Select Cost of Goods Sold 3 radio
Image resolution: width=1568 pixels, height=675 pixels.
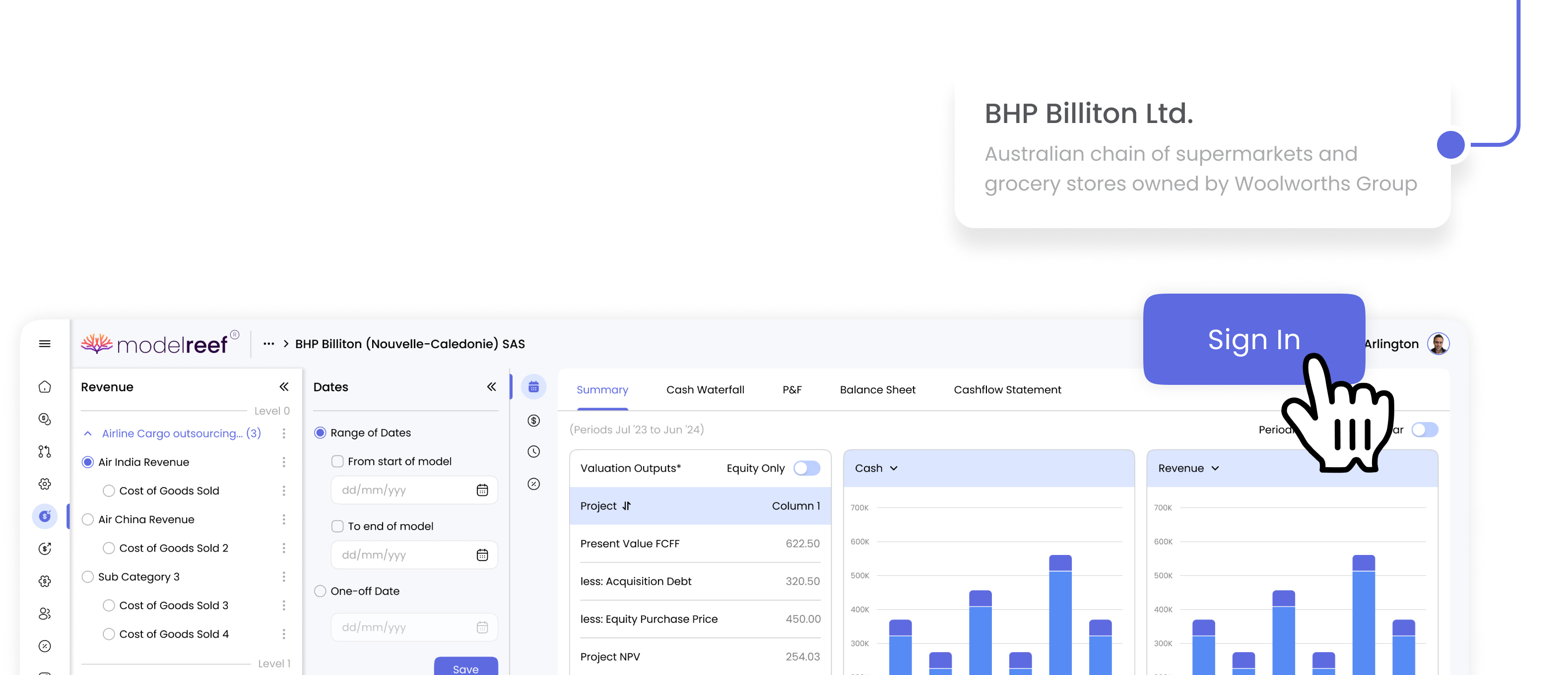coord(109,606)
